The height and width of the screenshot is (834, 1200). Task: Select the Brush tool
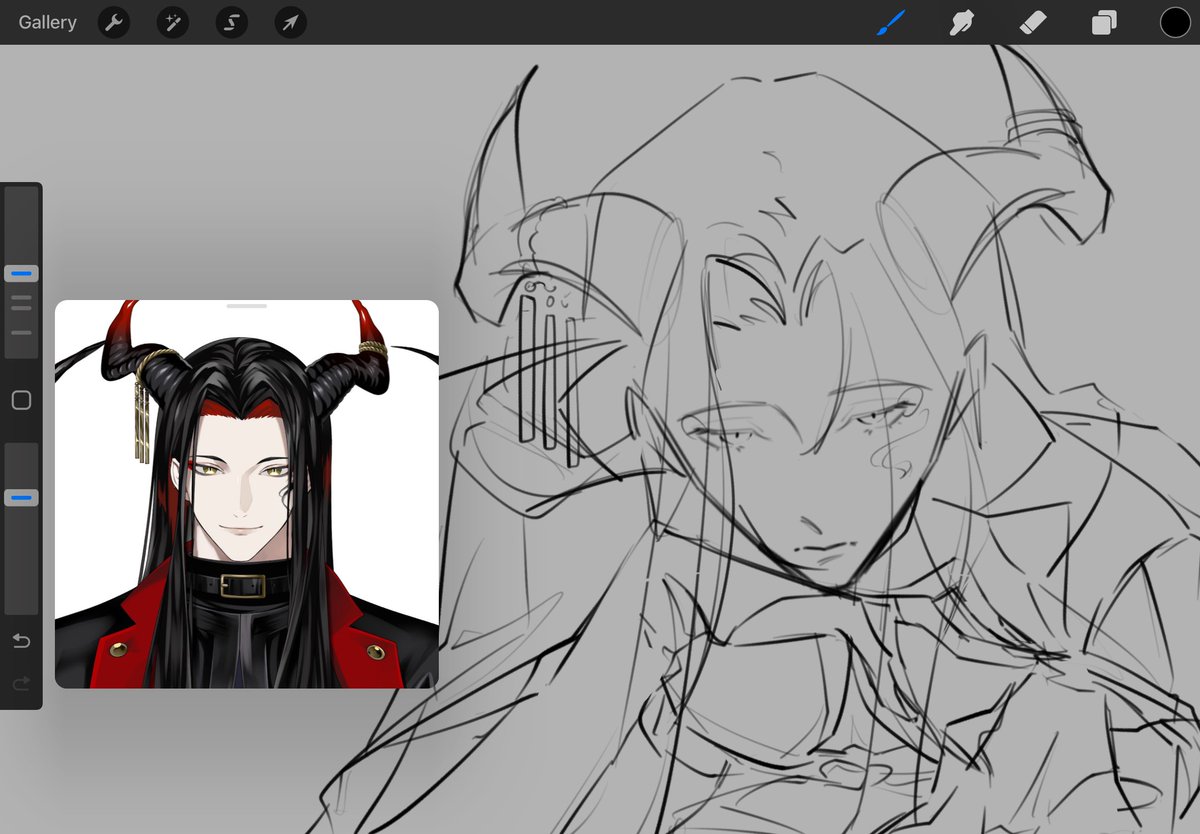890,22
